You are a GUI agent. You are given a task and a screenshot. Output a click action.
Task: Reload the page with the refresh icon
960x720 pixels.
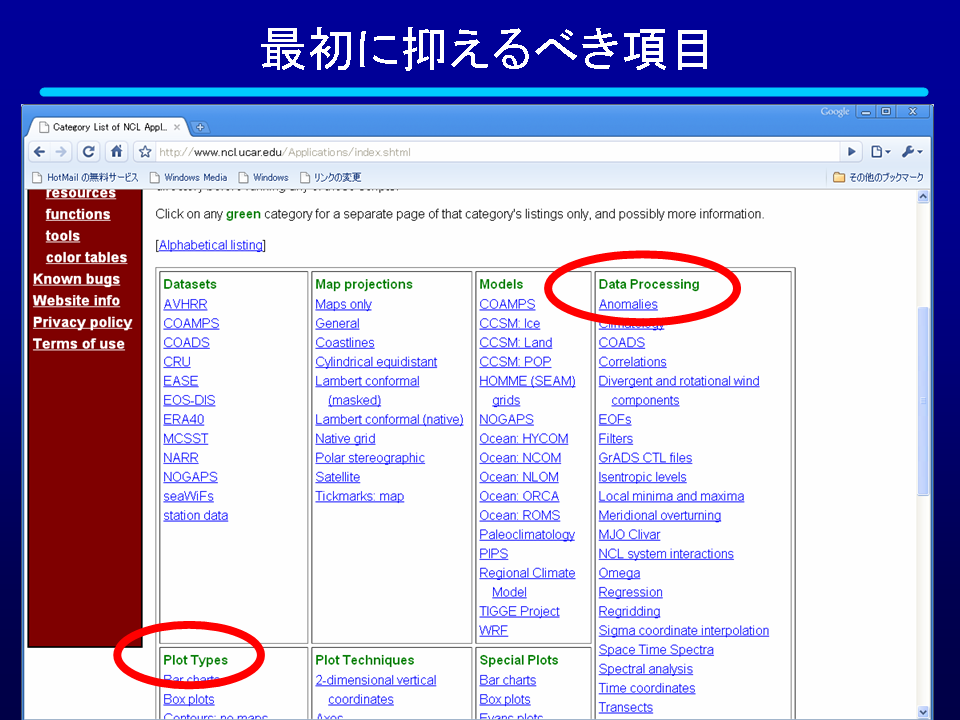89,152
